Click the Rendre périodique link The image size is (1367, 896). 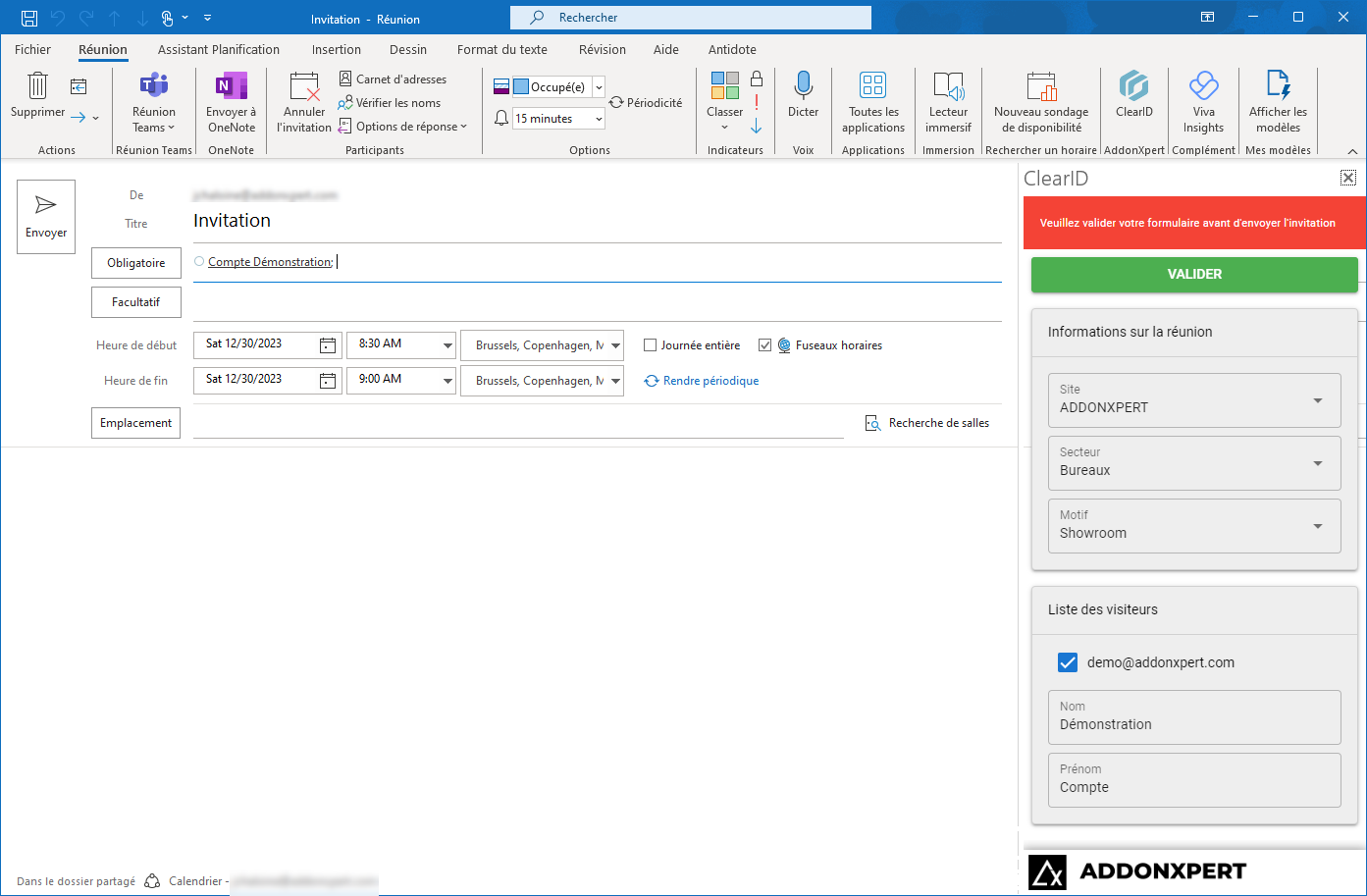[710, 381]
